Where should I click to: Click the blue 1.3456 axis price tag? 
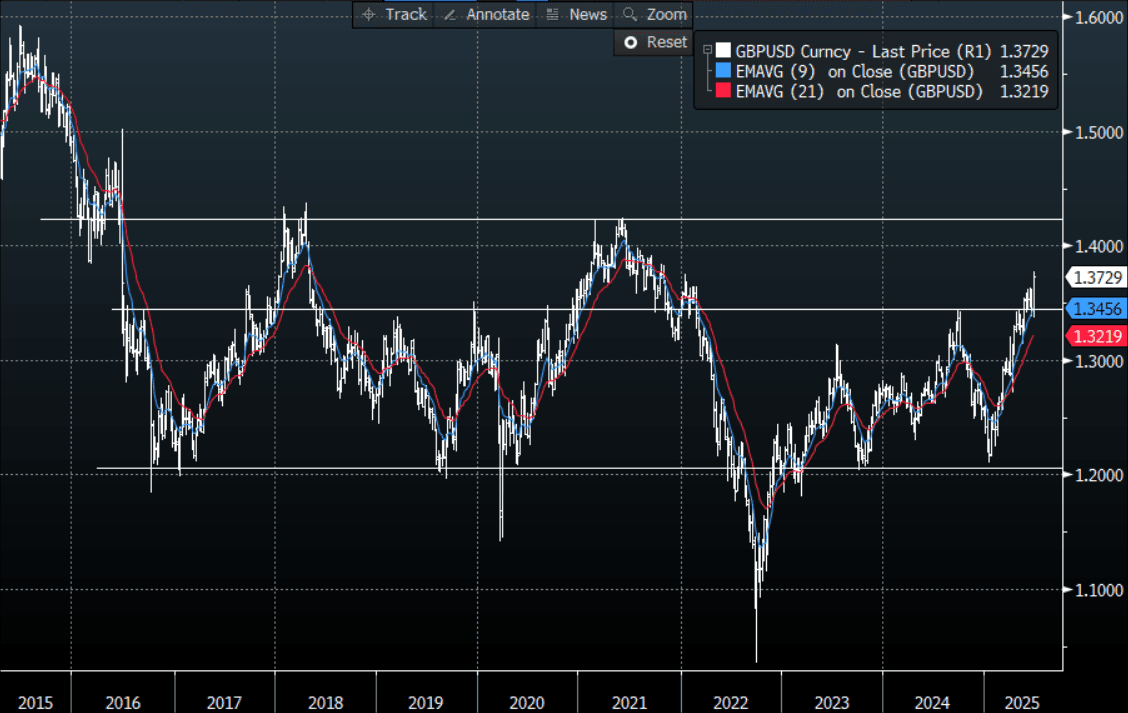point(1095,309)
